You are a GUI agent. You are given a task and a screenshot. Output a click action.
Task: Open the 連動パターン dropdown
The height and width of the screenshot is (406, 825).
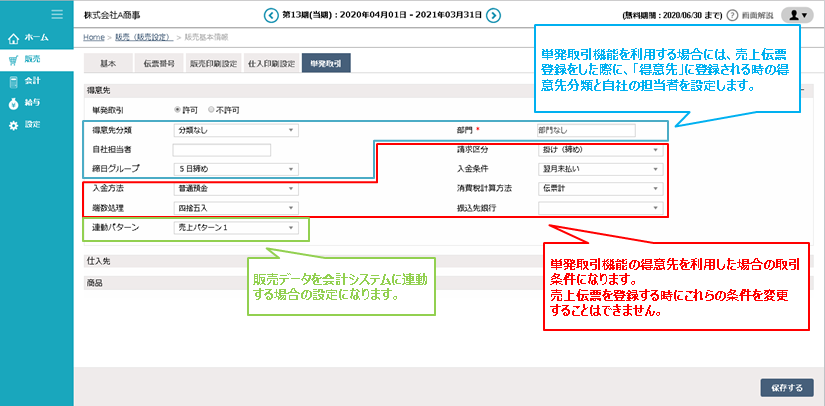236,228
